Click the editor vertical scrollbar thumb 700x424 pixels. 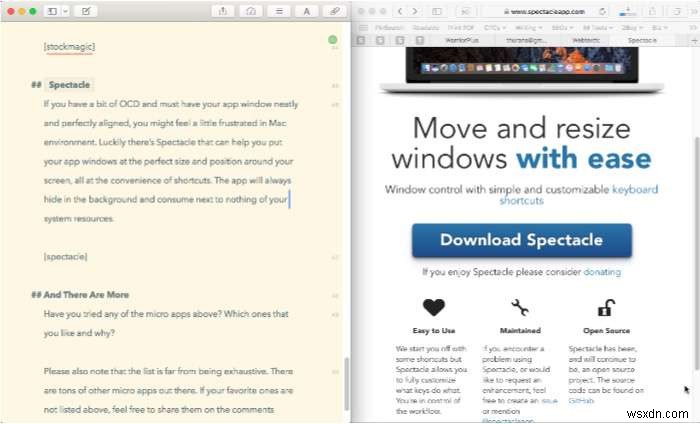(x=346, y=384)
